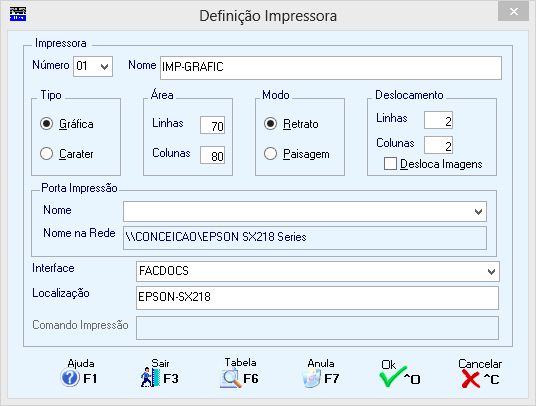The image size is (536, 406).
Task: Close the Definição Impressora window
Action: [x=513, y=12]
